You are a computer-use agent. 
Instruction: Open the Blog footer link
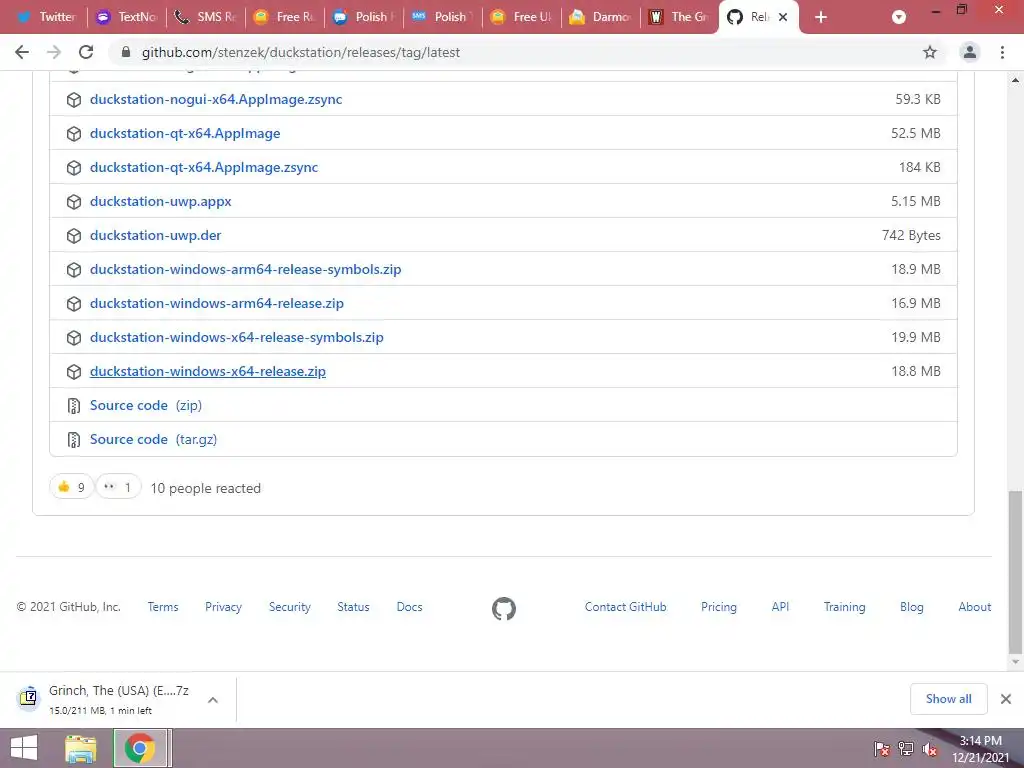[912, 607]
